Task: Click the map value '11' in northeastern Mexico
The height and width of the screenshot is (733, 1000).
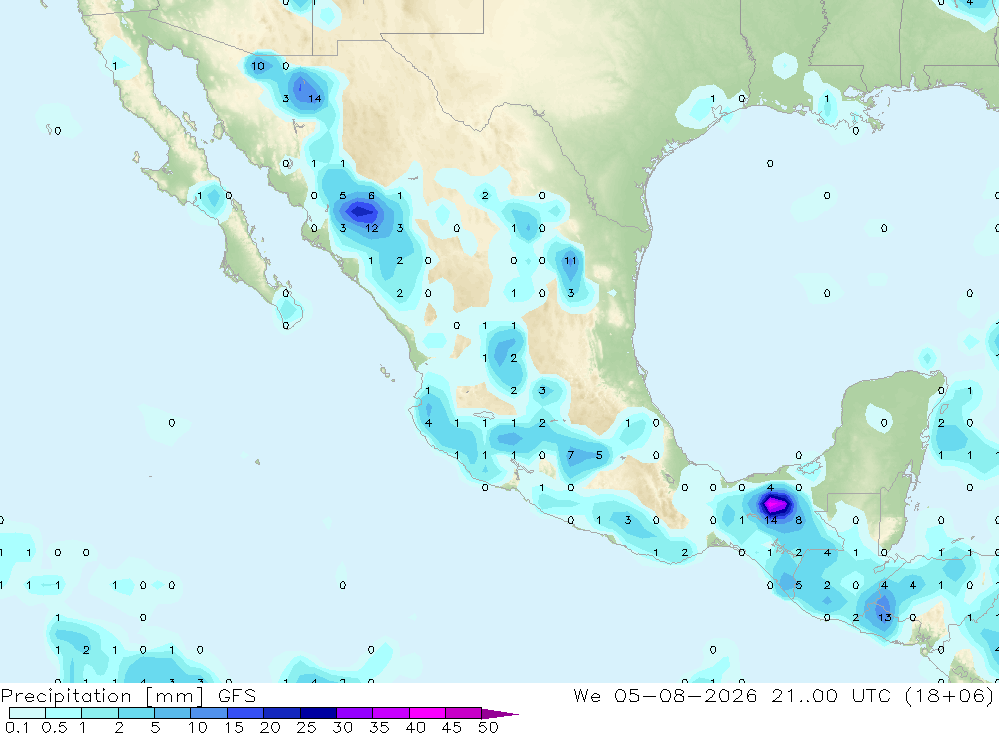Action: click(x=570, y=260)
